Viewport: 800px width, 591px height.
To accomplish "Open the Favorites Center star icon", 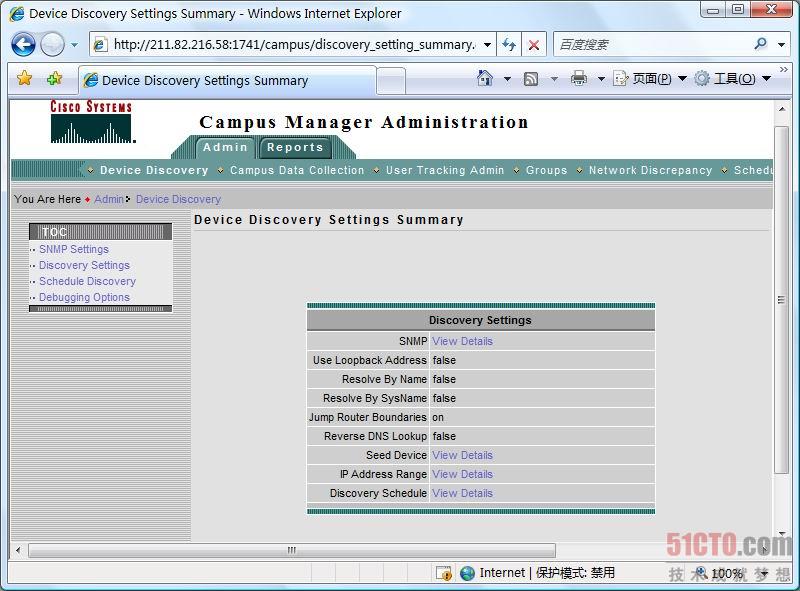I will pyautogui.click(x=24, y=79).
